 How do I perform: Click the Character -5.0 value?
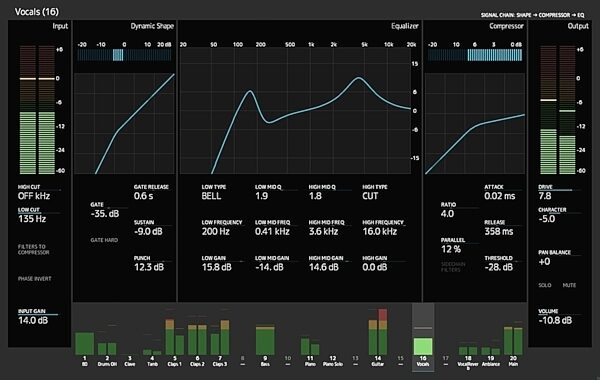(546, 219)
